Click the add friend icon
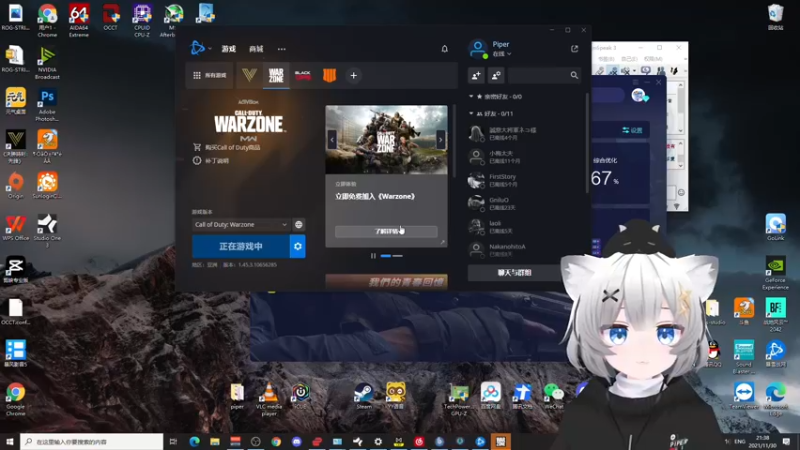800x450 pixels. pos(476,76)
